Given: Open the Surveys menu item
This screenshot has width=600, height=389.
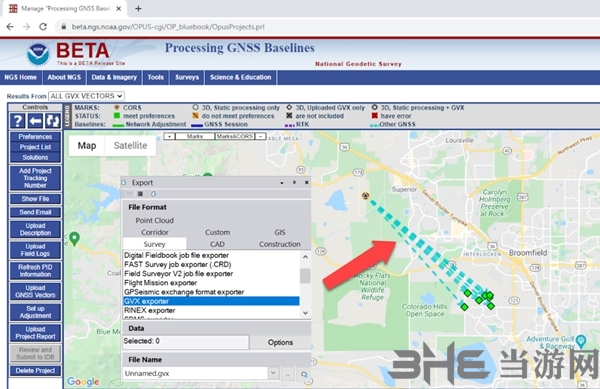Looking at the screenshot, I should [x=187, y=77].
